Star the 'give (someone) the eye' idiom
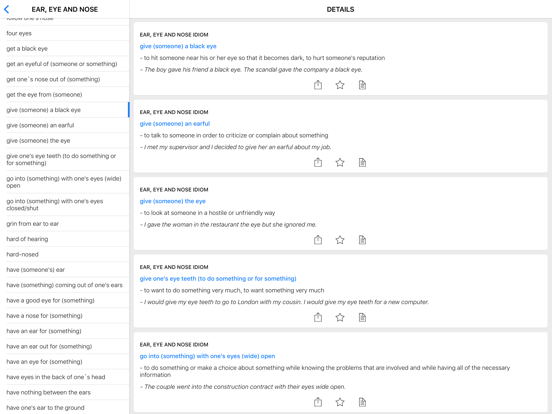This screenshot has height=414, width=552. coord(340,240)
